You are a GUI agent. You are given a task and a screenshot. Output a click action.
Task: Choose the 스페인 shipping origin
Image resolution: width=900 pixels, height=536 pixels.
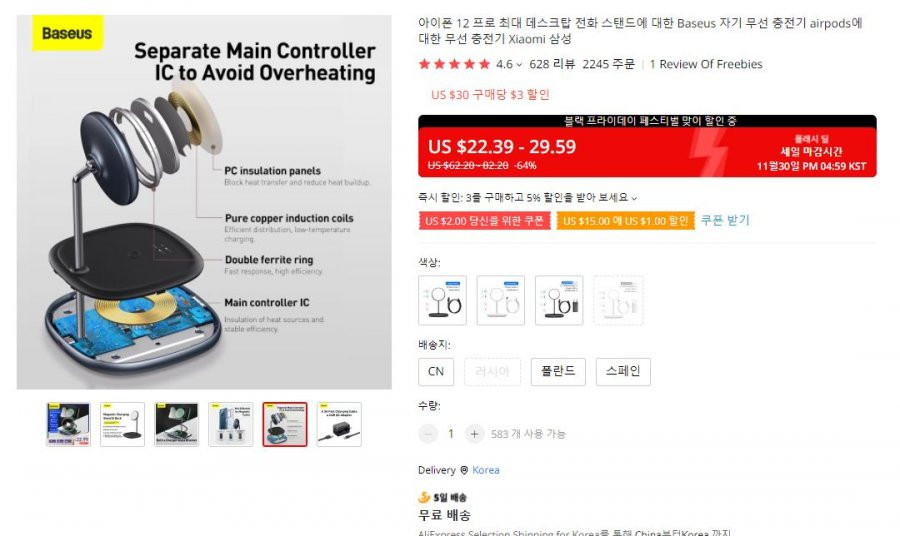tap(623, 371)
